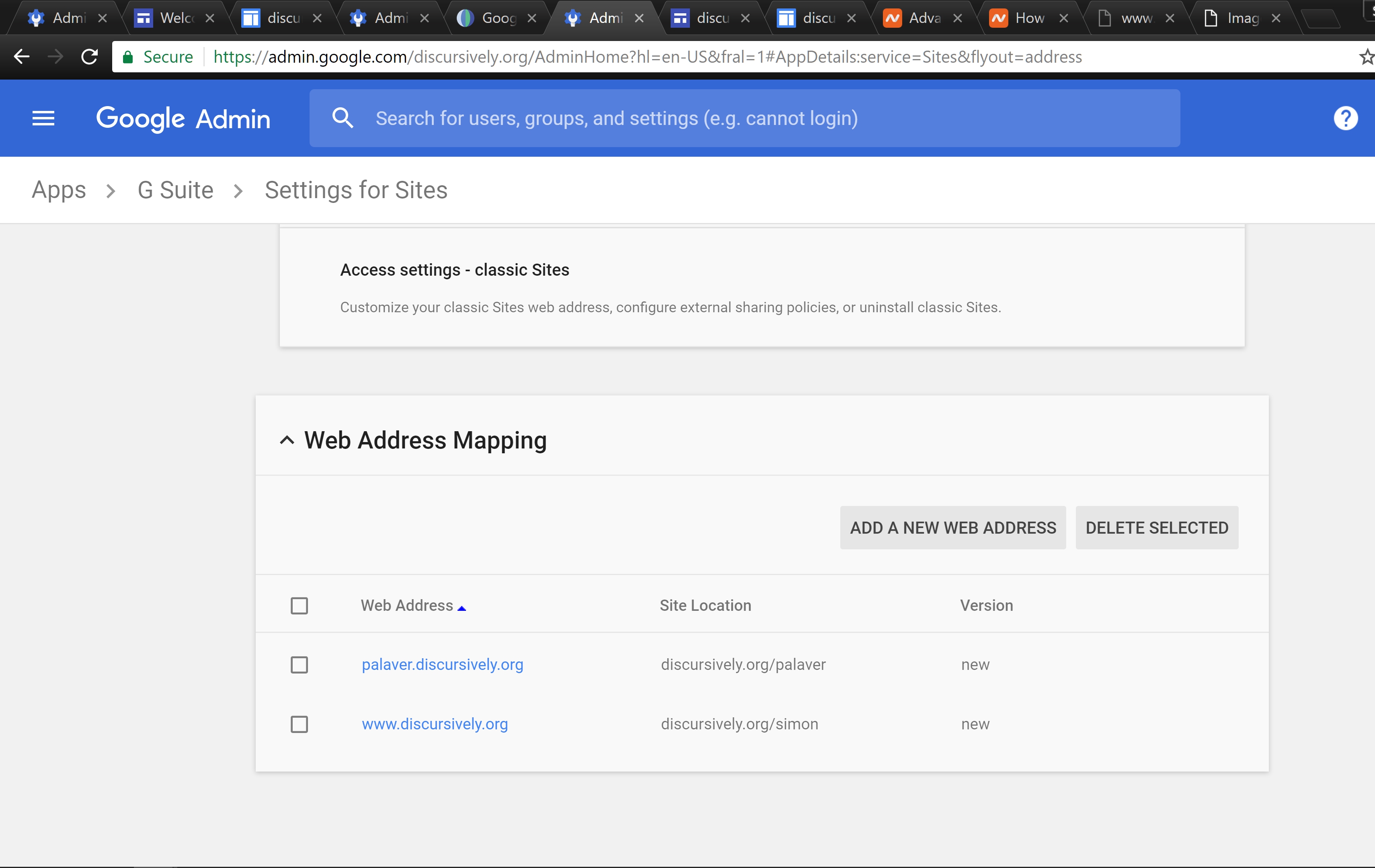Check the palaver.discursively.org row checkbox
Image resolution: width=1375 pixels, height=868 pixels.
click(x=299, y=665)
